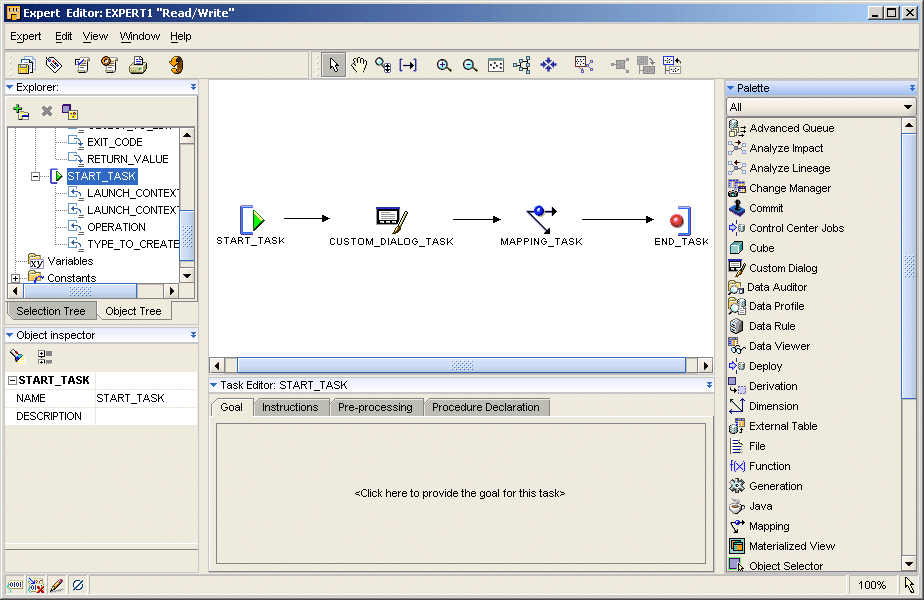Open the Instructions tab in Task Editor
The height and width of the screenshot is (600, 924).
coord(291,407)
